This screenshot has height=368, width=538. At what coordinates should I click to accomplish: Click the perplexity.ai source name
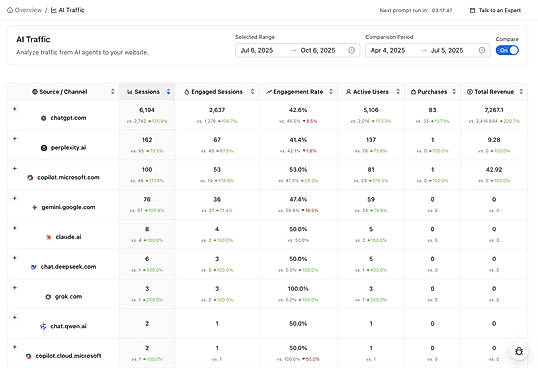[68, 148]
